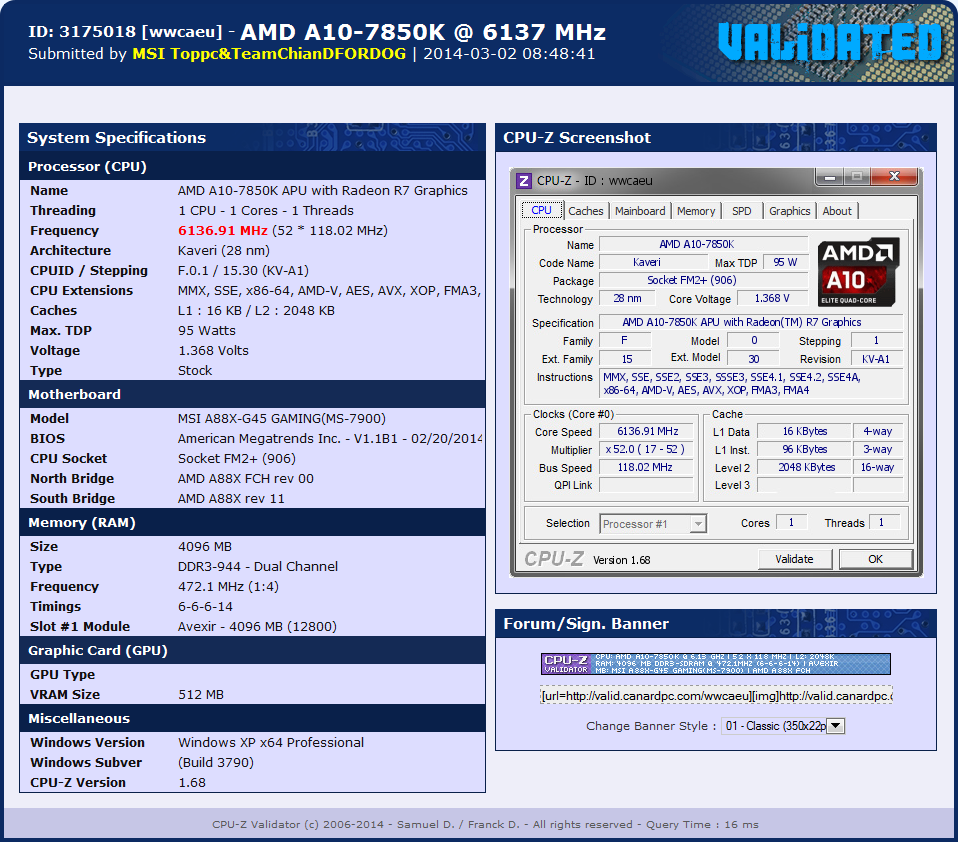958x842 pixels.
Task: Click the CPU-Z Name field AMD A10-7850K
Action: (x=703, y=244)
